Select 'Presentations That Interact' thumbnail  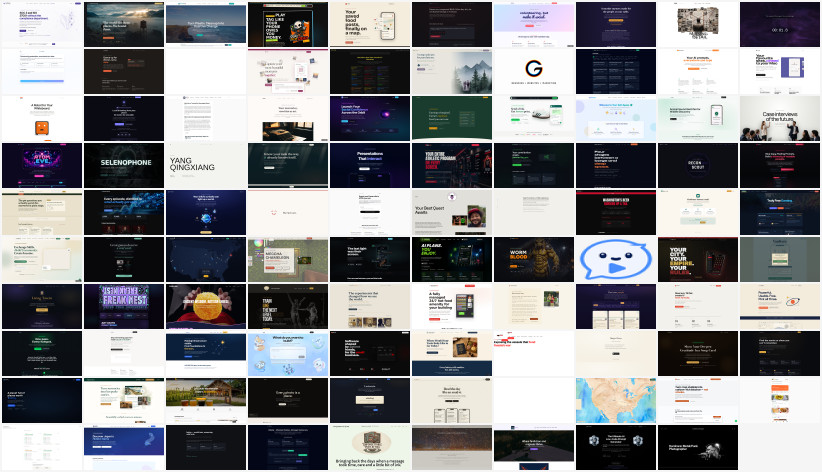click(370, 165)
